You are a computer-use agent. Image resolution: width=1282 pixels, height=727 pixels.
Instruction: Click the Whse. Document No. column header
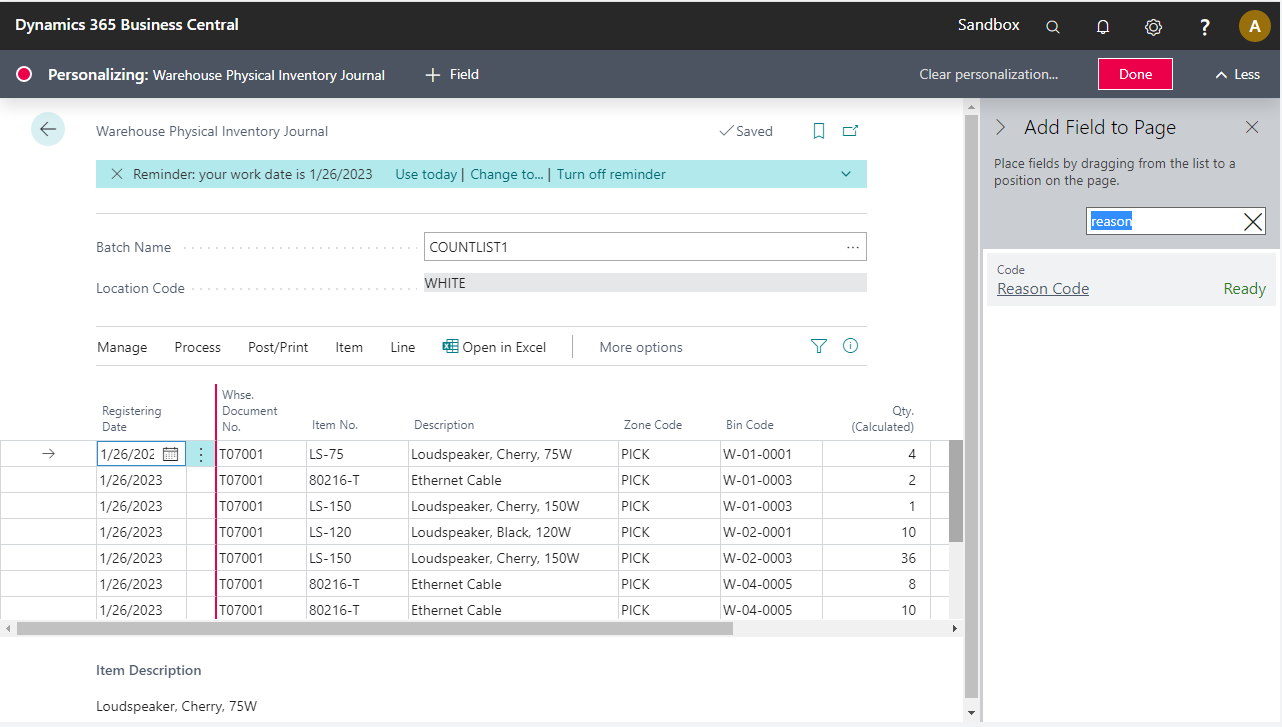pos(250,410)
